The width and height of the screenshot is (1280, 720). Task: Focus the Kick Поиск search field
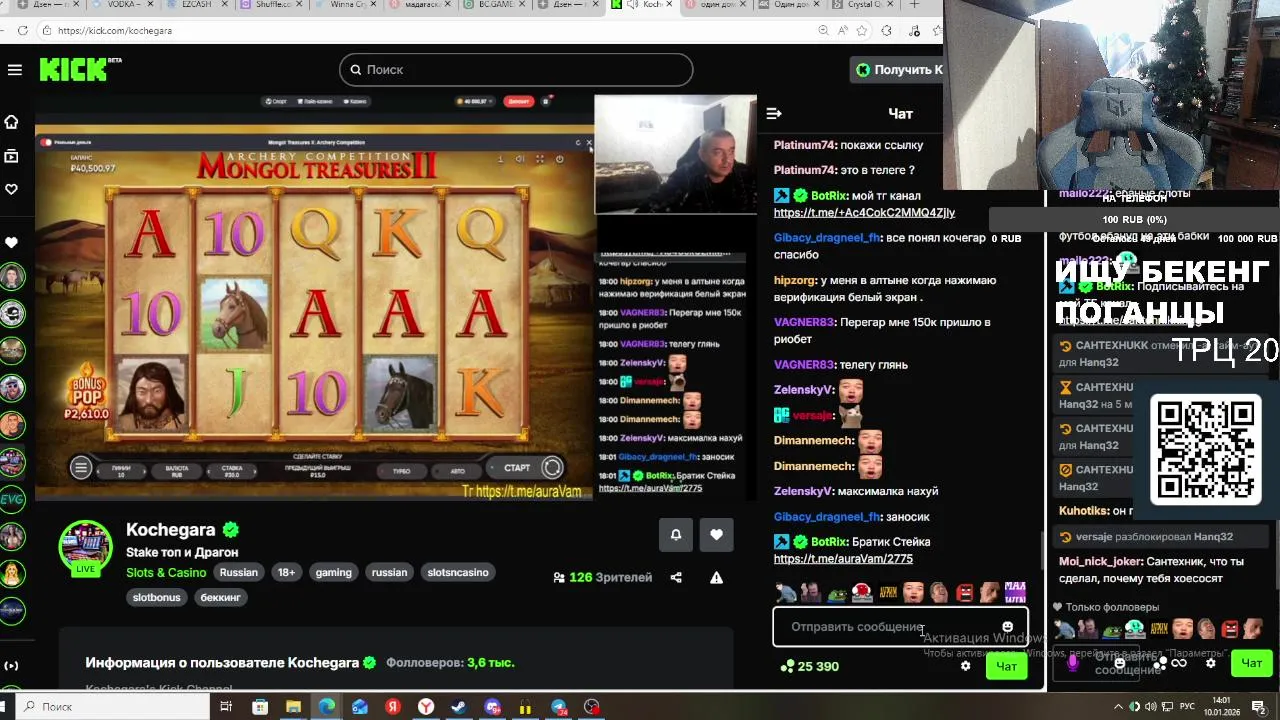click(x=516, y=69)
